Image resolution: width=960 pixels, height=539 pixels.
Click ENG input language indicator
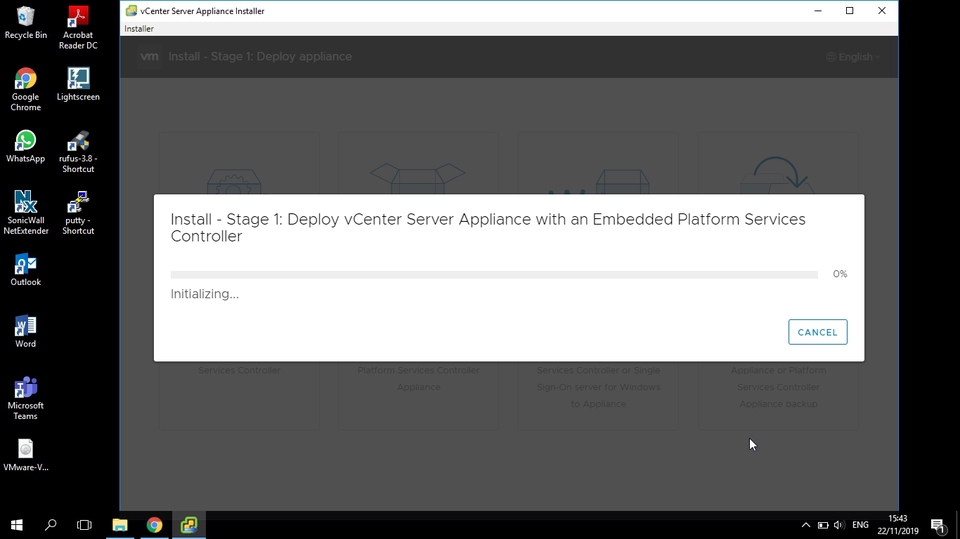coord(860,525)
